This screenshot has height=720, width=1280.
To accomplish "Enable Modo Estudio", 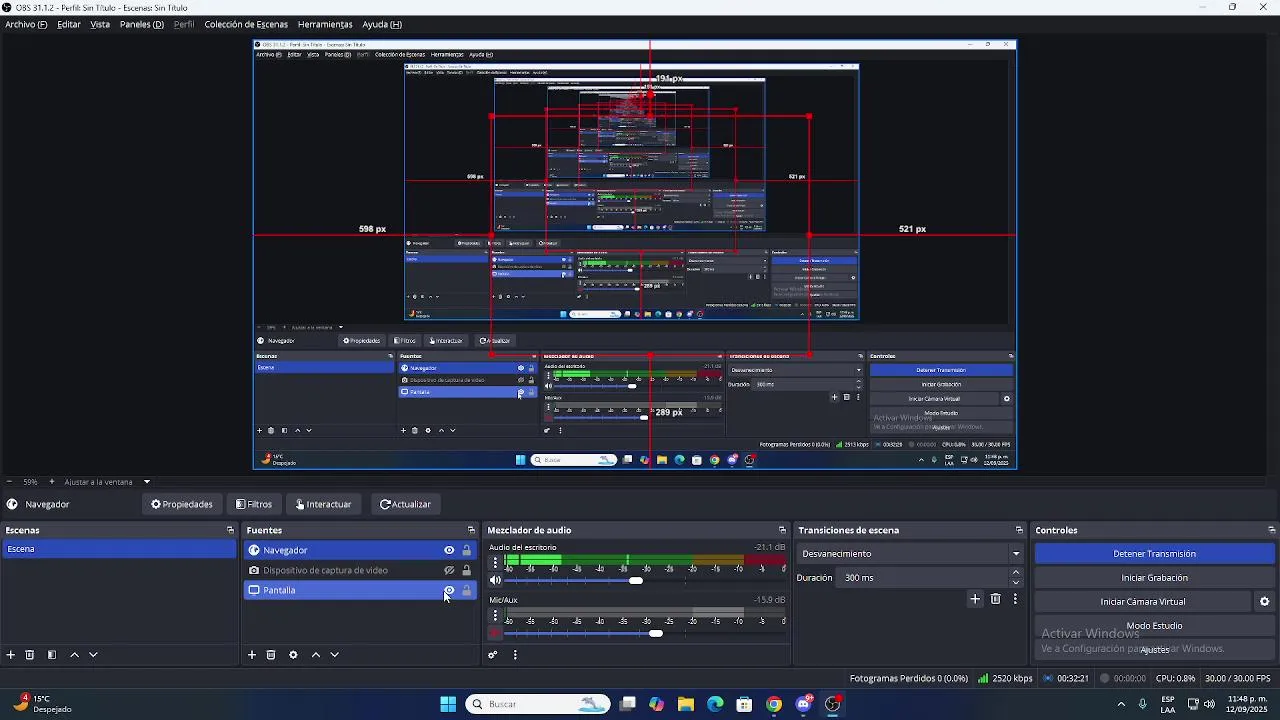I will (1154, 626).
